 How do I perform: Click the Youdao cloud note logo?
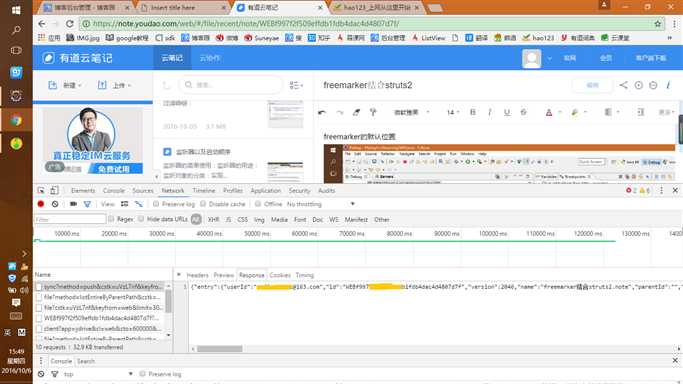coord(78,58)
